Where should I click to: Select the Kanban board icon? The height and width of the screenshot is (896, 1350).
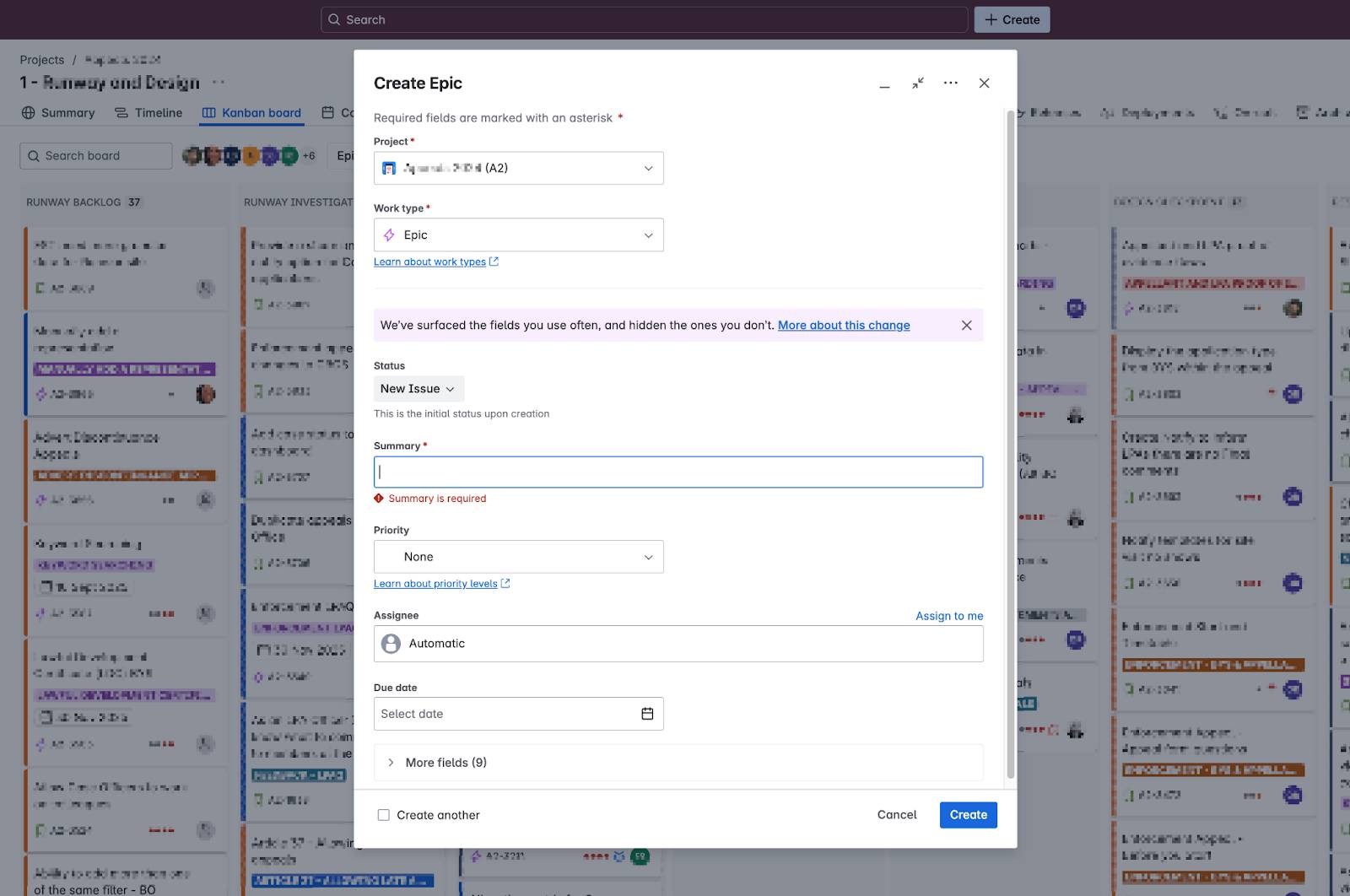[x=208, y=112]
